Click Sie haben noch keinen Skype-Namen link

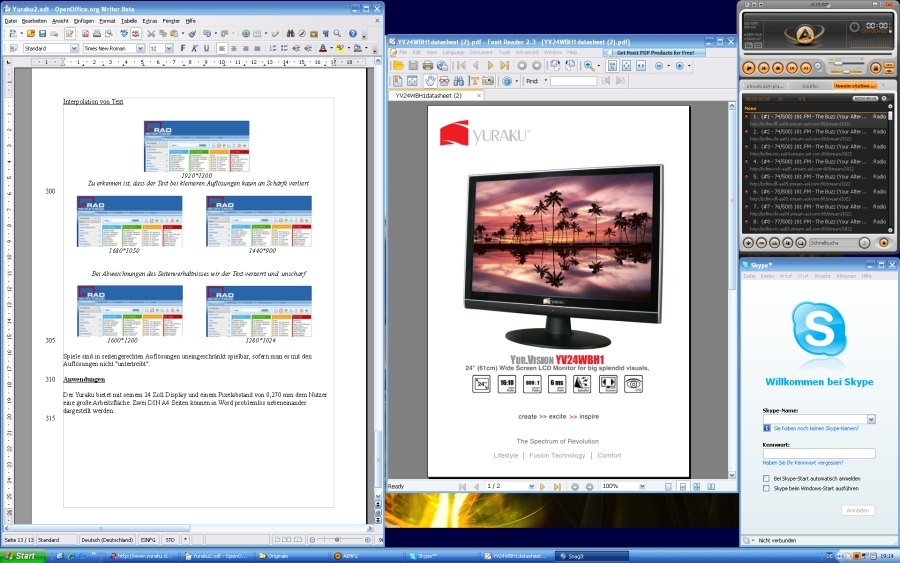tap(816, 429)
